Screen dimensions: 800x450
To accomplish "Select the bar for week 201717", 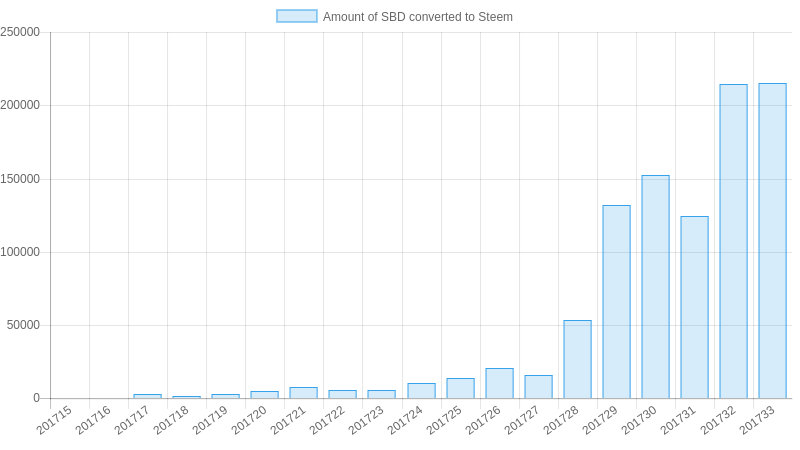I will pyautogui.click(x=147, y=396).
